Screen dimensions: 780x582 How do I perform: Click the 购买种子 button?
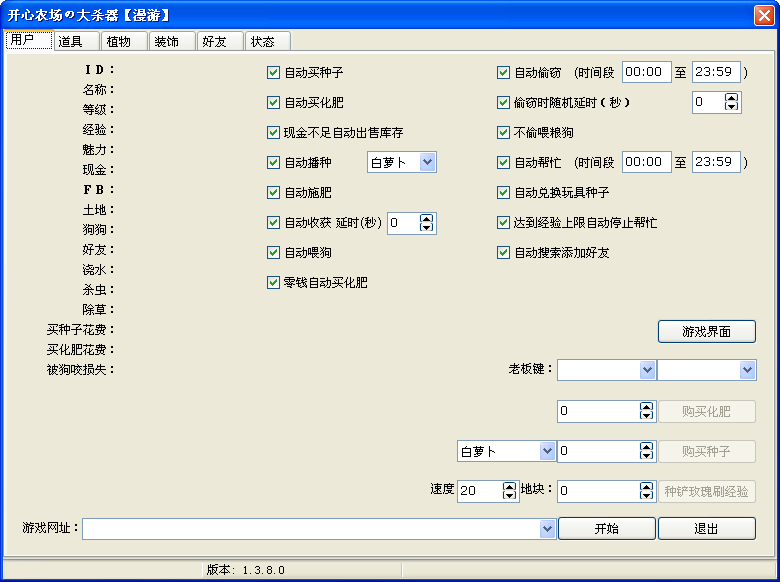(x=707, y=451)
